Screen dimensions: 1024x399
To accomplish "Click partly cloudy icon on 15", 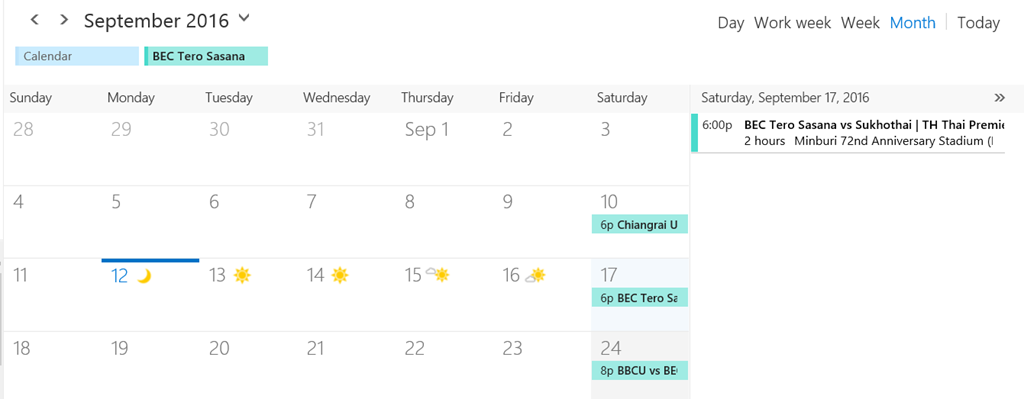I will click(x=438, y=275).
